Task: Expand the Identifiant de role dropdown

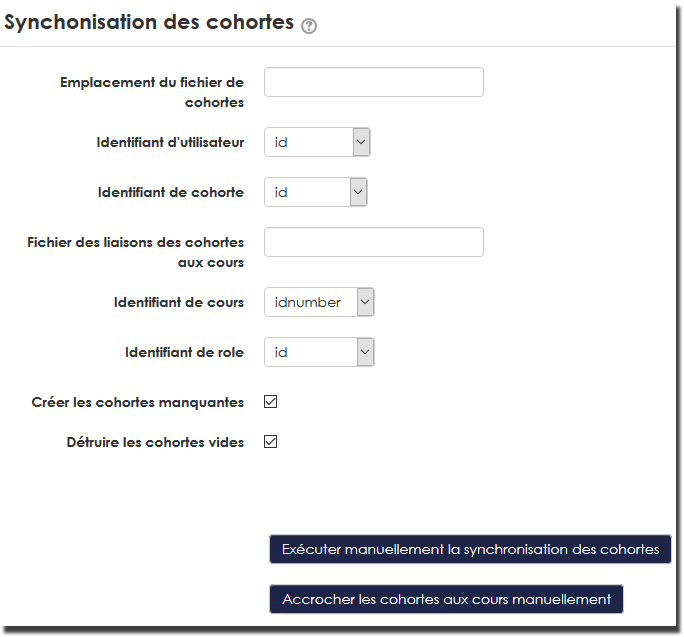Action: (x=319, y=352)
